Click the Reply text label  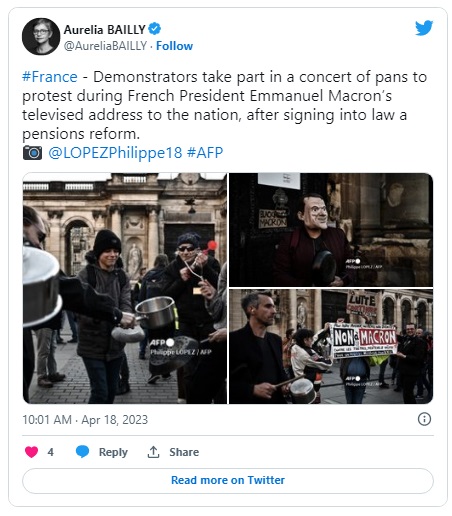(113, 452)
